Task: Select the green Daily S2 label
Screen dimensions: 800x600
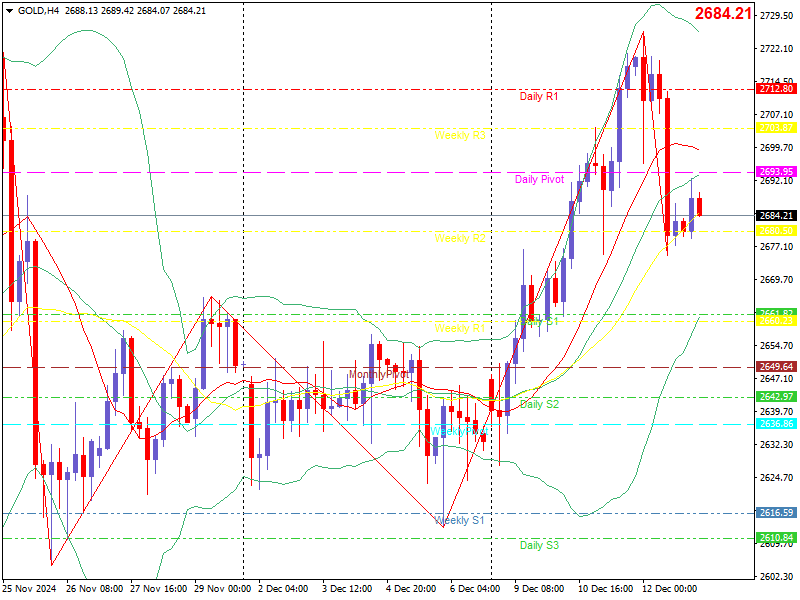Action: coord(539,404)
